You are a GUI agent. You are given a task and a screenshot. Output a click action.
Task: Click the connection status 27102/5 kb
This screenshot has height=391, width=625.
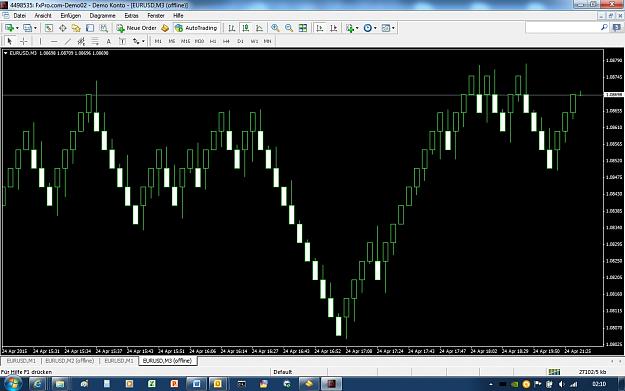coord(592,372)
